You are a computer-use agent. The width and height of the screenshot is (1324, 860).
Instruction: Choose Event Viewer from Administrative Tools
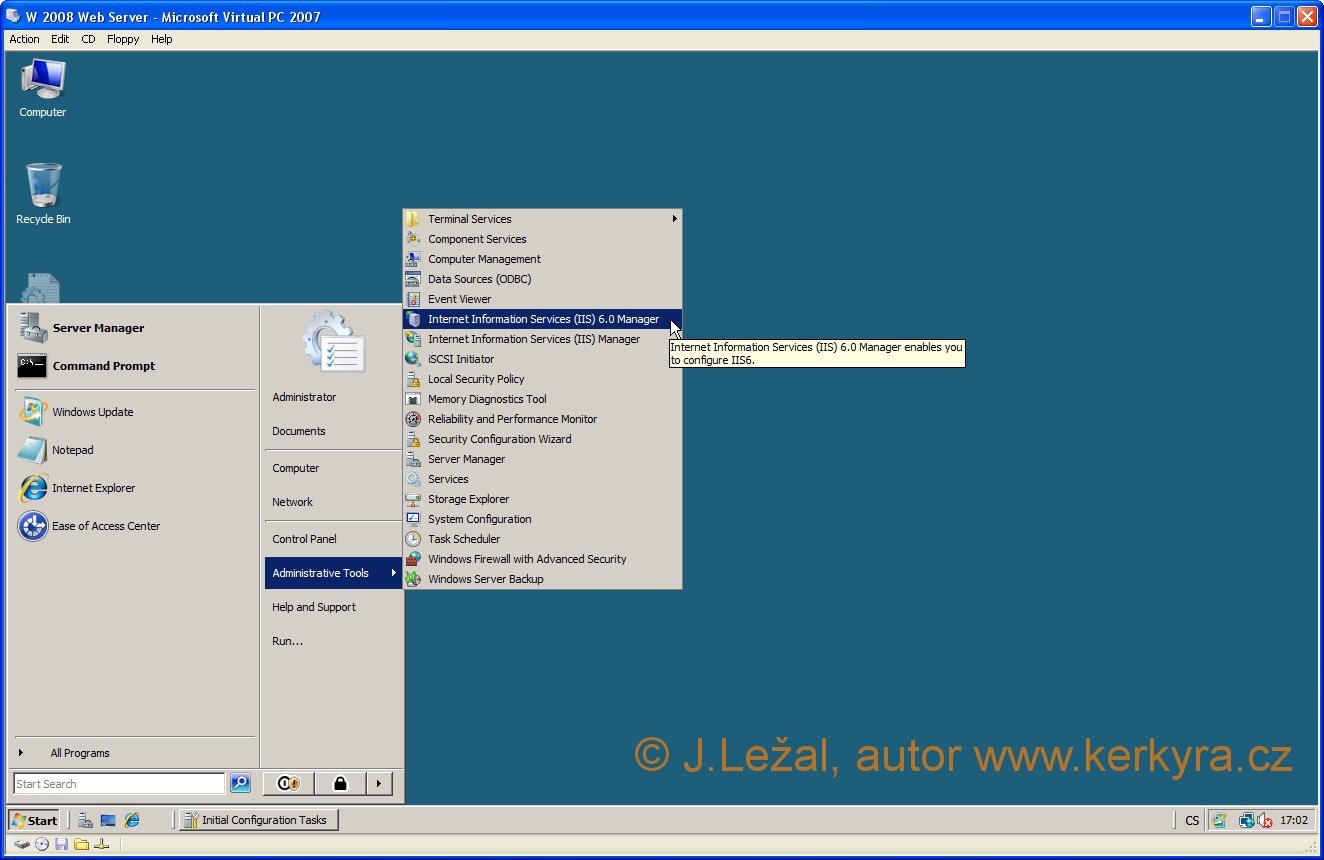(x=459, y=299)
